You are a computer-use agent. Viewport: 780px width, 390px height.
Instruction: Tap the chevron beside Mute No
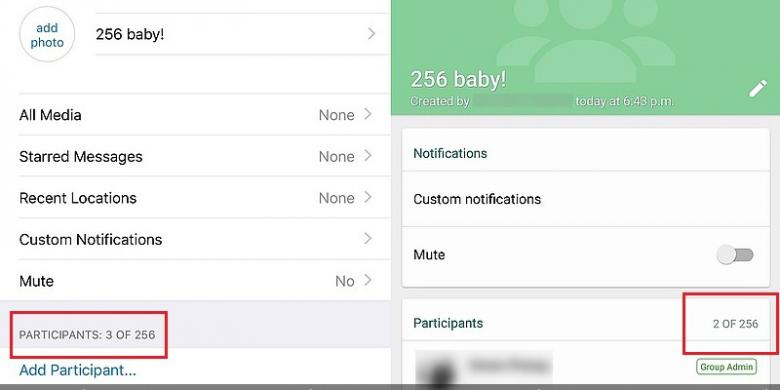pyautogui.click(x=368, y=281)
